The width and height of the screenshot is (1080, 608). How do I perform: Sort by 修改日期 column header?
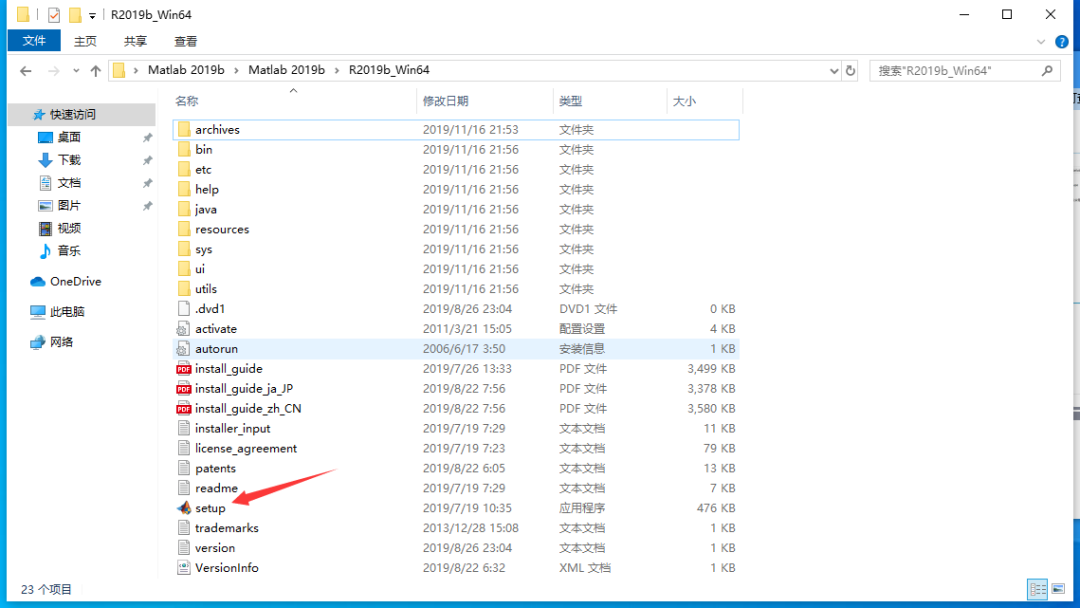446,101
